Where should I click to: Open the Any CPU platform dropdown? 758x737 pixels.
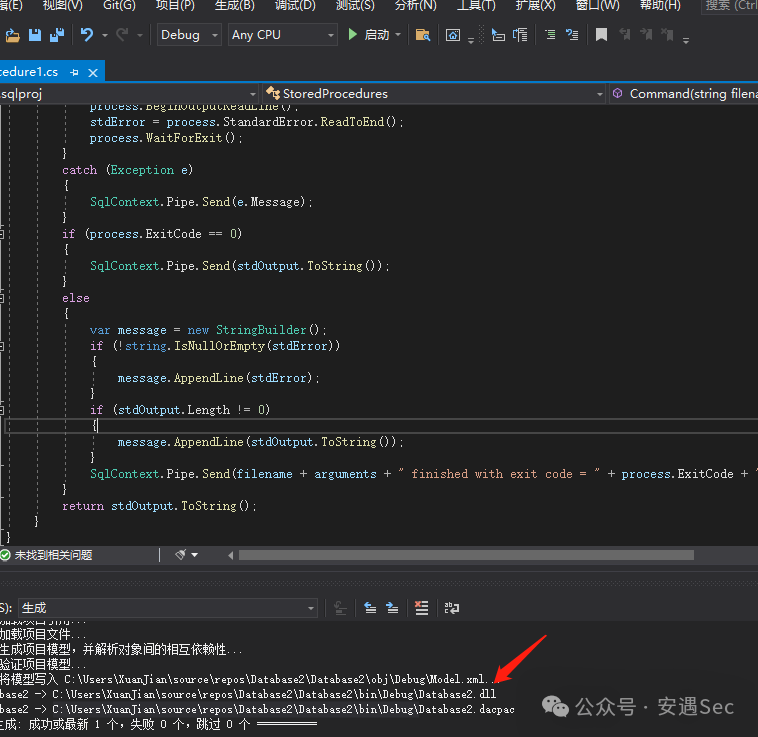pyautogui.click(x=282, y=35)
